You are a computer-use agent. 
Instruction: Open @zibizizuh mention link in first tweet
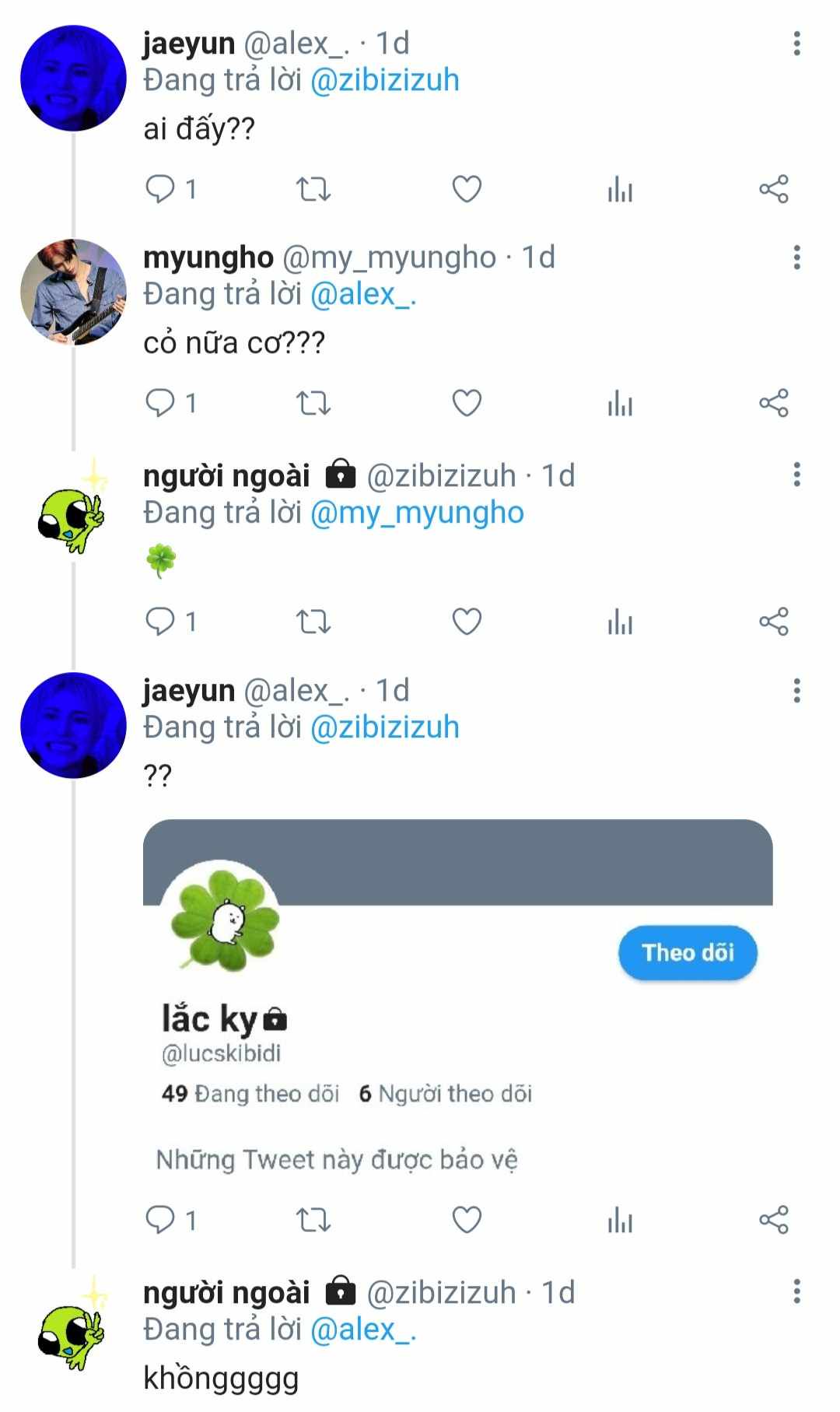[384, 81]
